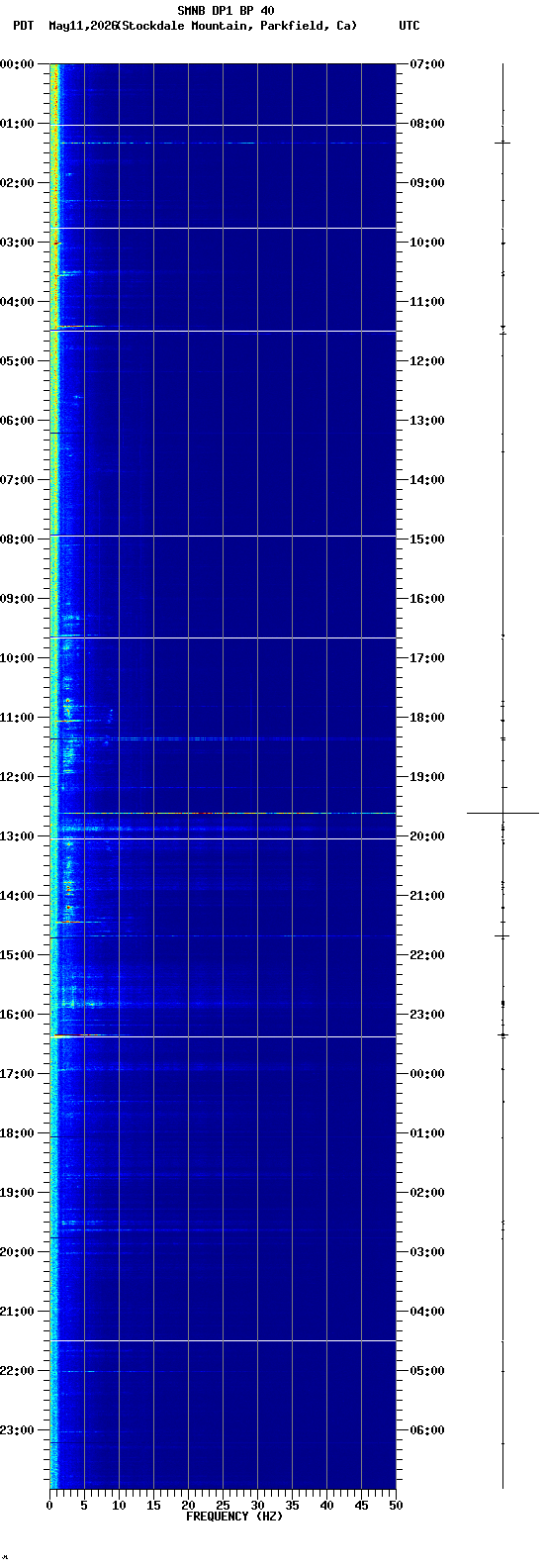Click the PDT time label "18:00"

(x=18, y=1133)
